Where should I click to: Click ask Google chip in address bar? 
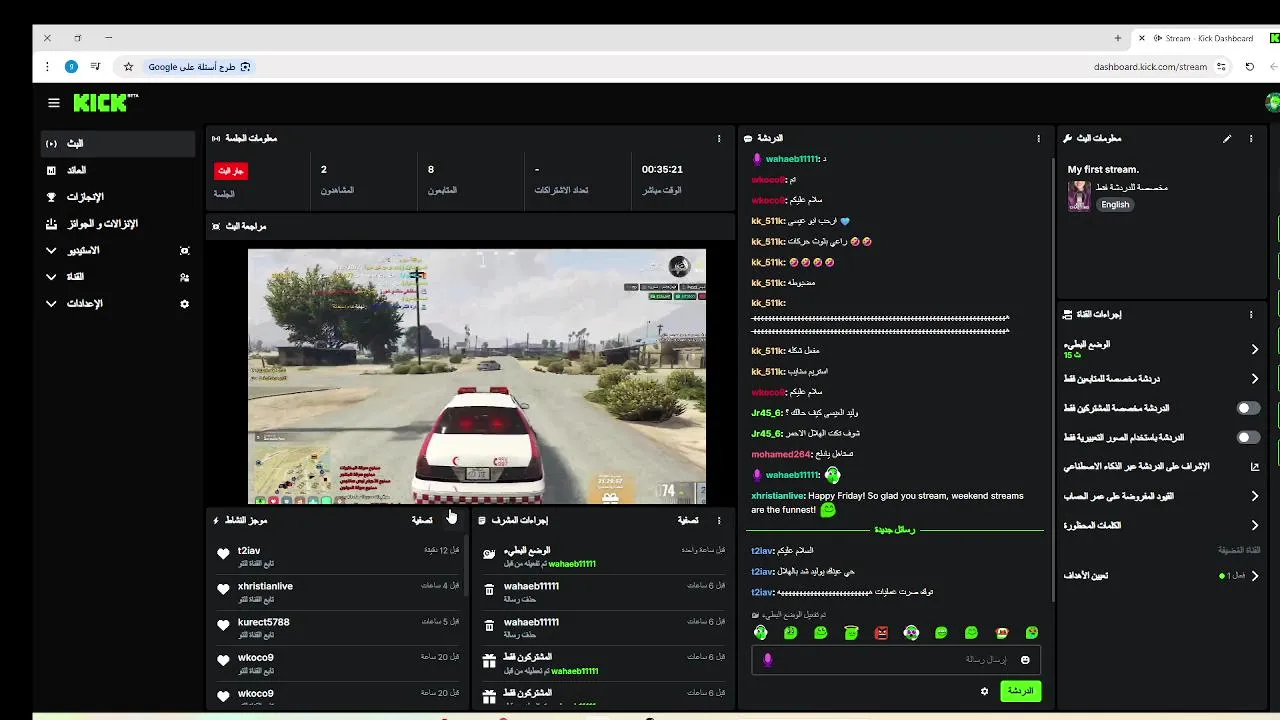click(x=199, y=67)
